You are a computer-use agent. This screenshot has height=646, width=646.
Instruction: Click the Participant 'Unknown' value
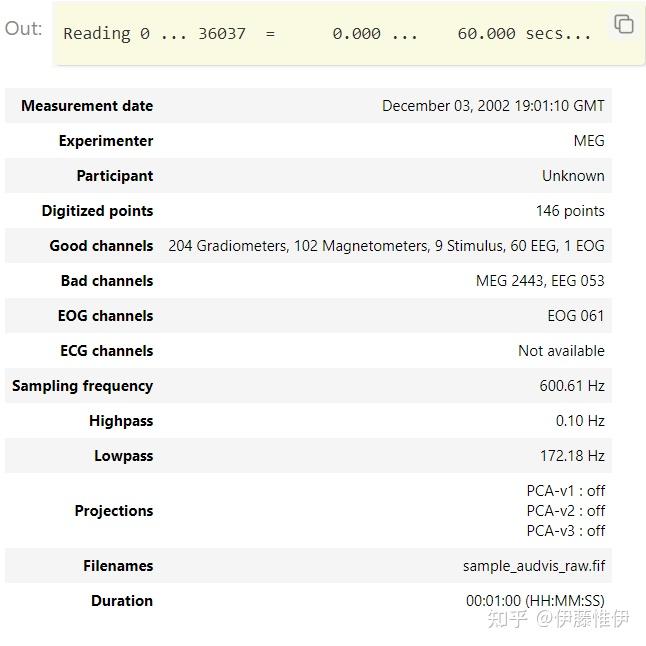pyautogui.click(x=573, y=176)
